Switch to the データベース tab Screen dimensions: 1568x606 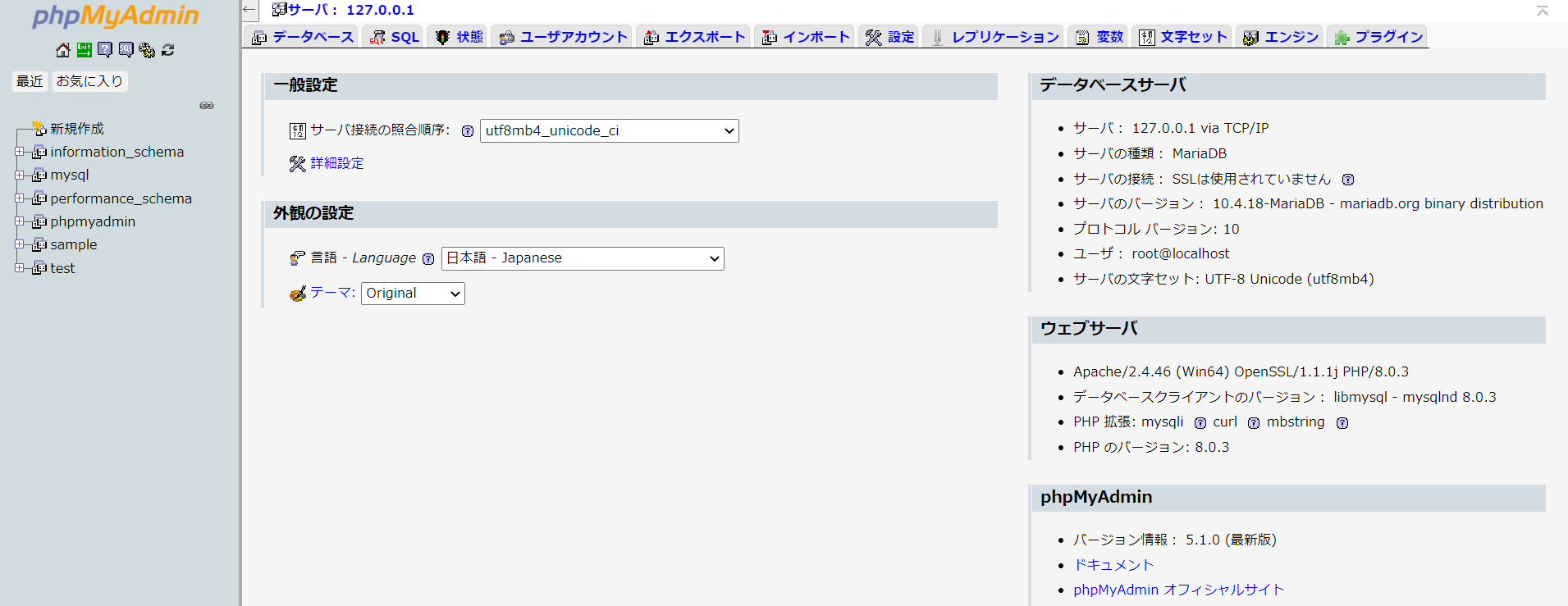(302, 37)
